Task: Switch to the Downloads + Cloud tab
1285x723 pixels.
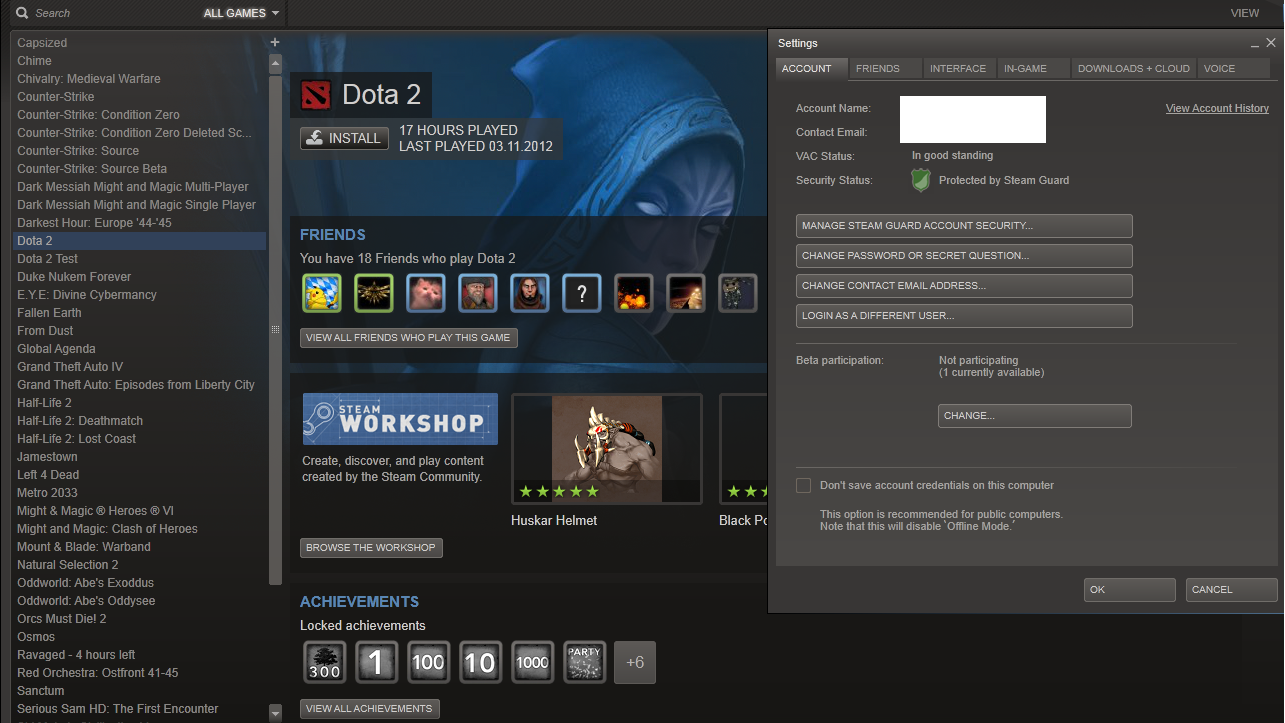Action: [1134, 68]
